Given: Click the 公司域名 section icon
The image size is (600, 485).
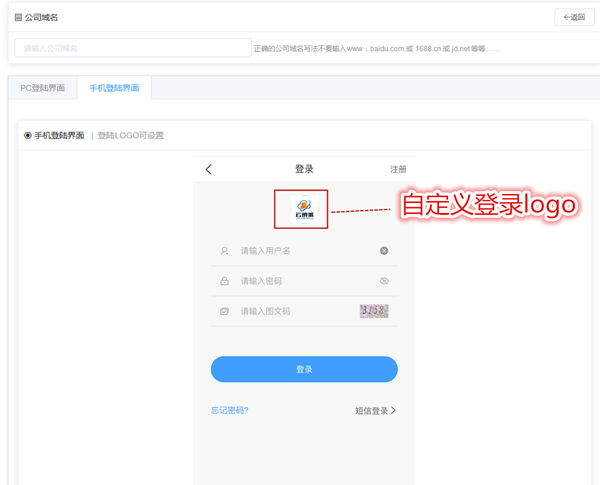Looking at the screenshot, I should (18, 17).
